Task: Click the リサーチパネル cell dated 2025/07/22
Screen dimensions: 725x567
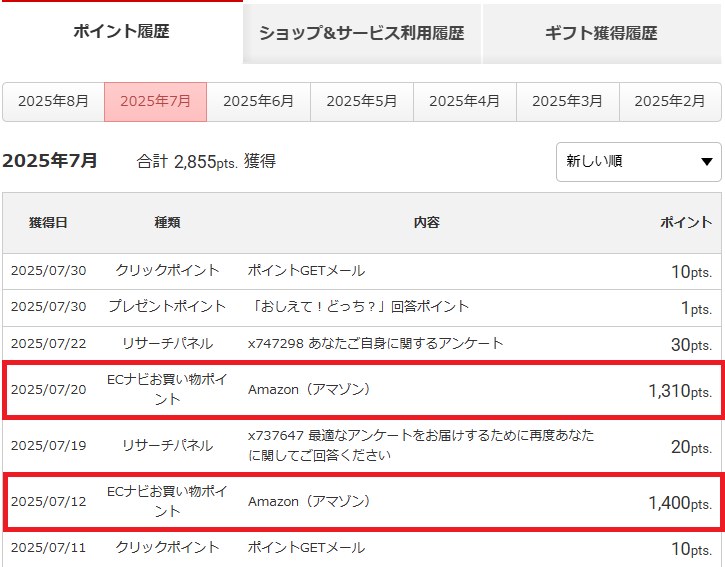Action: click(x=167, y=344)
